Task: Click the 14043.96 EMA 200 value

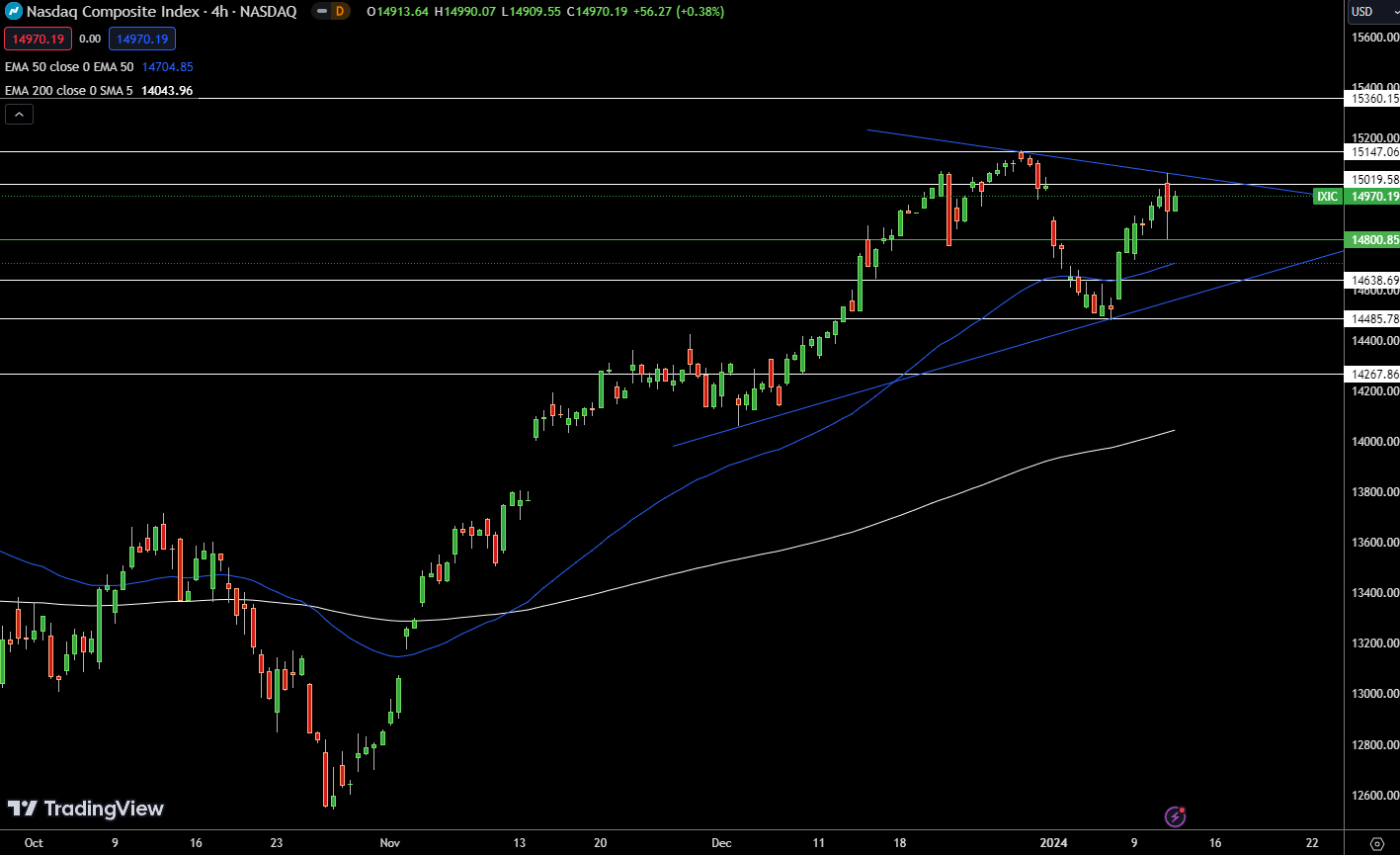Action: [168, 90]
